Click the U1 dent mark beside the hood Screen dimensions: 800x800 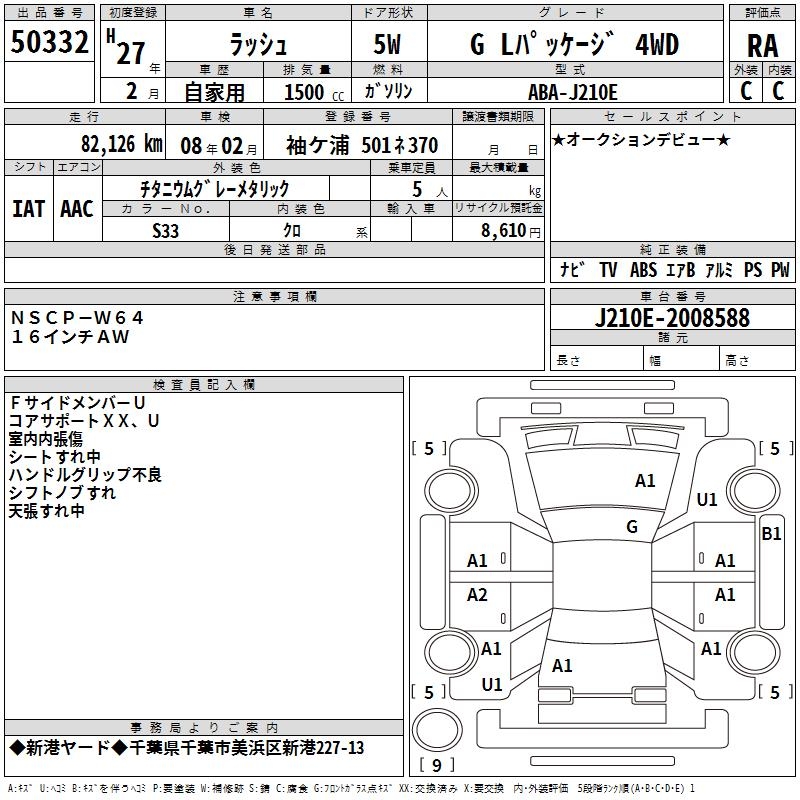pos(707,499)
